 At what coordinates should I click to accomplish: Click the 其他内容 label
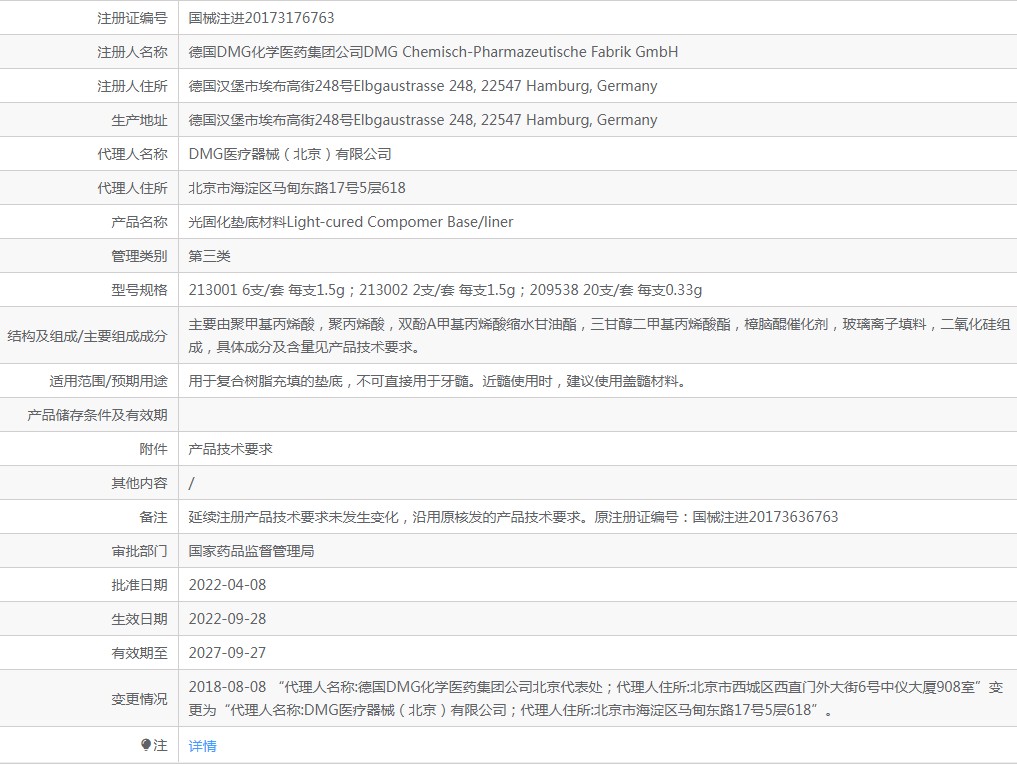pos(139,483)
